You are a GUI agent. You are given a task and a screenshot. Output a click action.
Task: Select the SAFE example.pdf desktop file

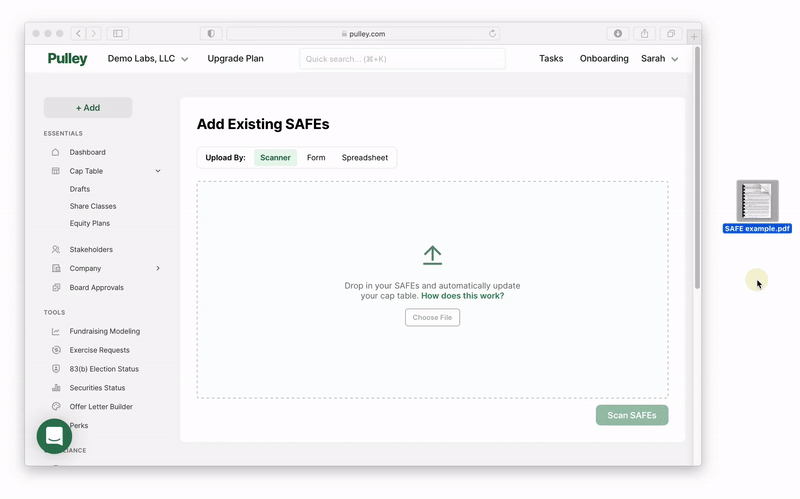(757, 201)
